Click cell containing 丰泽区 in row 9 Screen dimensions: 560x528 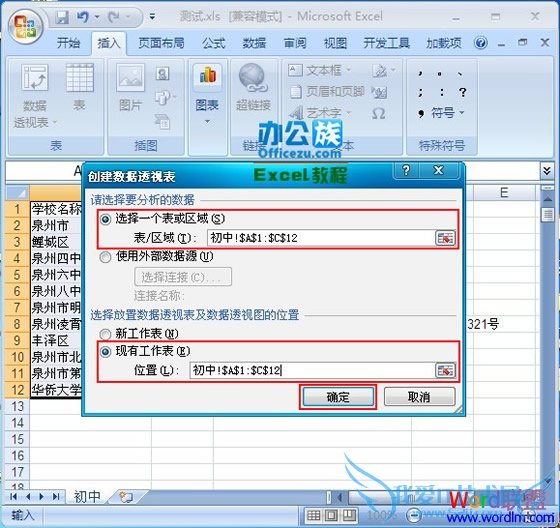tap(56, 341)
